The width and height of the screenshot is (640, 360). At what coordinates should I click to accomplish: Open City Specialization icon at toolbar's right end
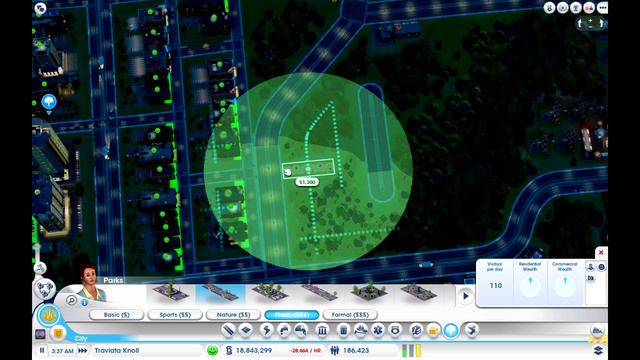tap(597, 330)
